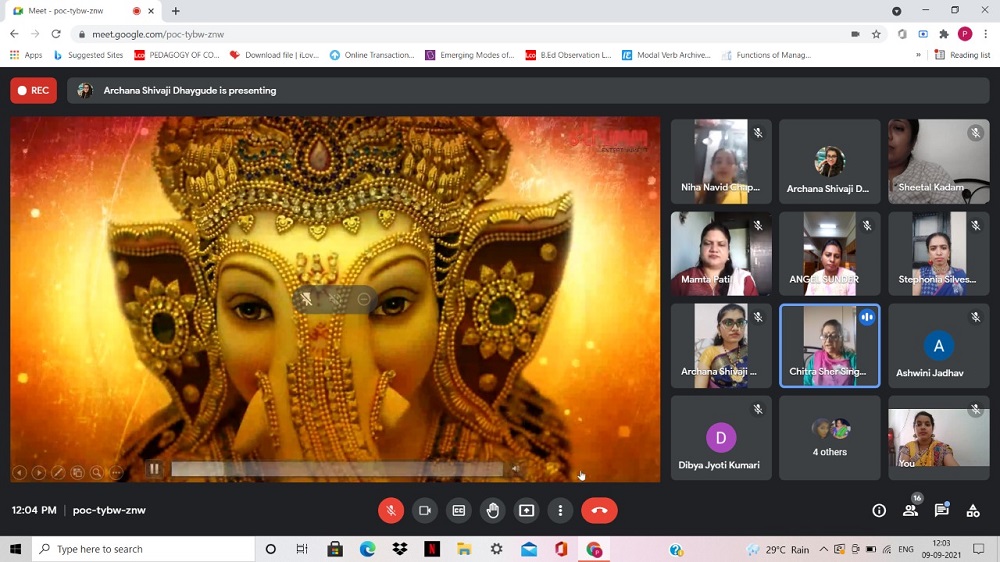Click the video progress bar in presentation

(x=337, y=470)
